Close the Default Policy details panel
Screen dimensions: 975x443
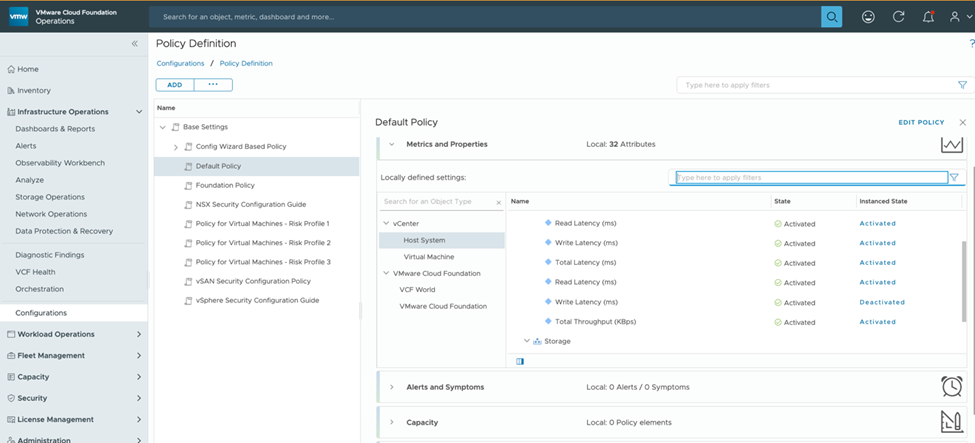click(962, 122)
